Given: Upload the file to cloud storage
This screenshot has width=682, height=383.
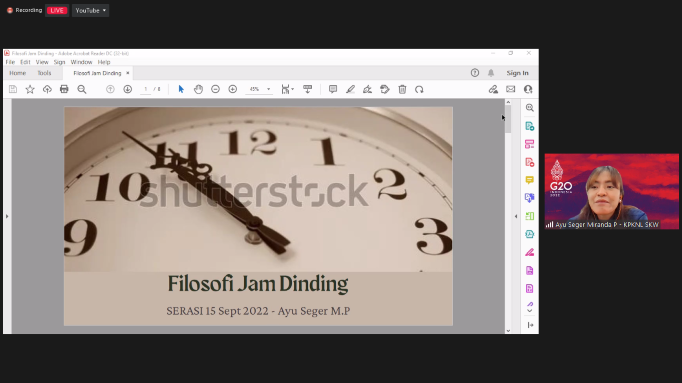Looking at the screenshot, I should (47, 89).
